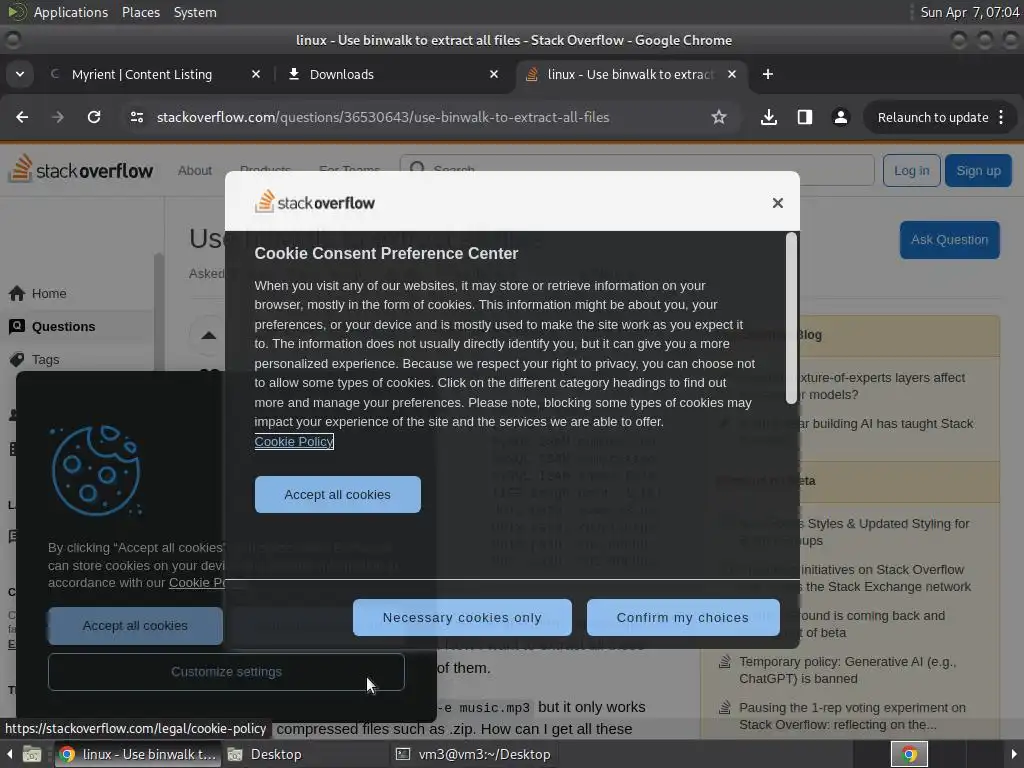Upvote the question with the up arrow

[208, 336]
